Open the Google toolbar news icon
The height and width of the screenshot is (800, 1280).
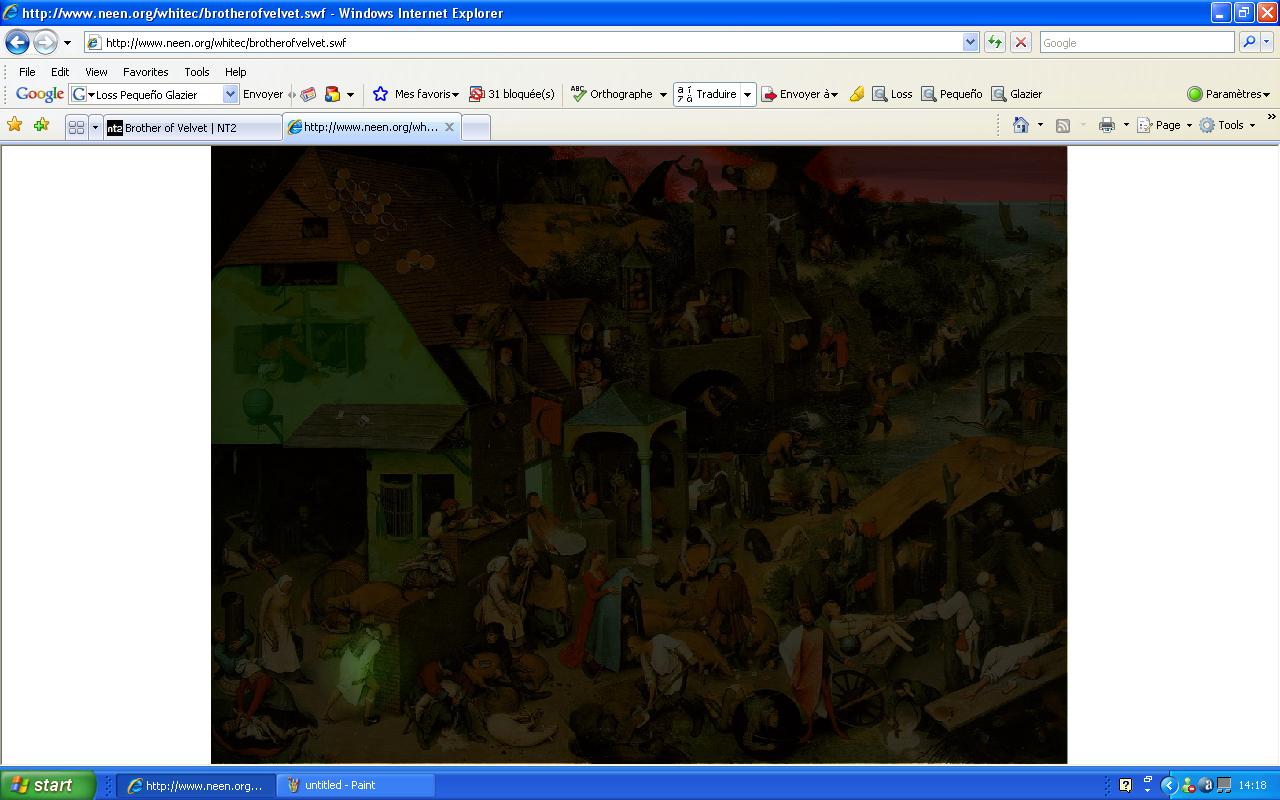(x=308, y=94)
